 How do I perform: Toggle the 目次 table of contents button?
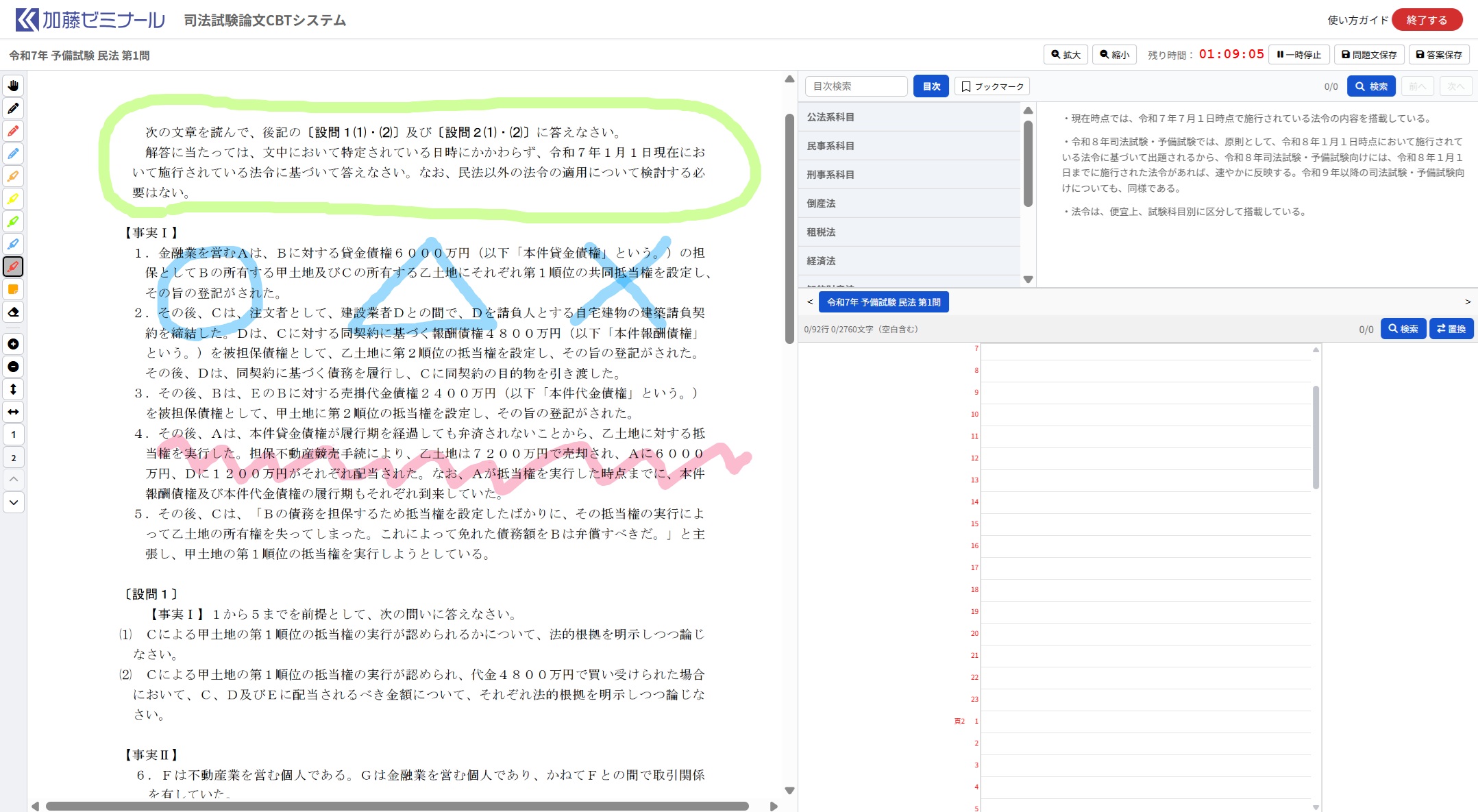click(931, 86)
